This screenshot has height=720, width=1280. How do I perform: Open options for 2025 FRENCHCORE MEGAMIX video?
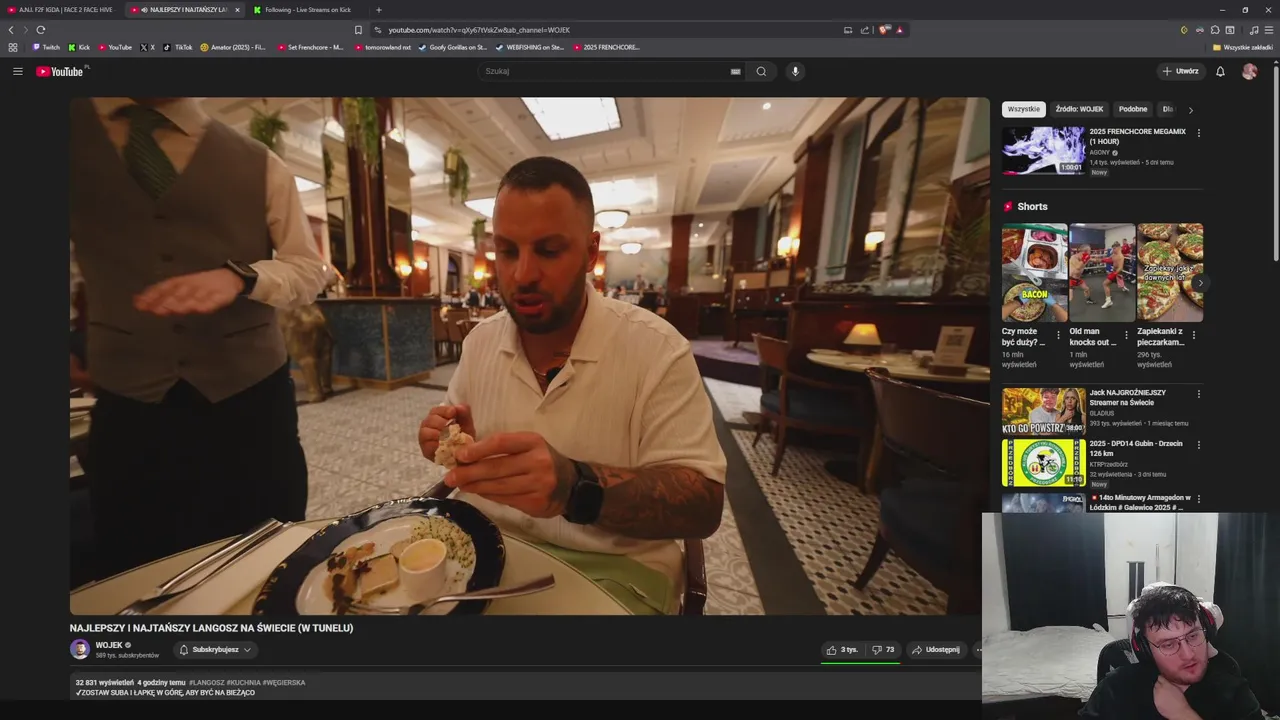[x=1198, y=132]
